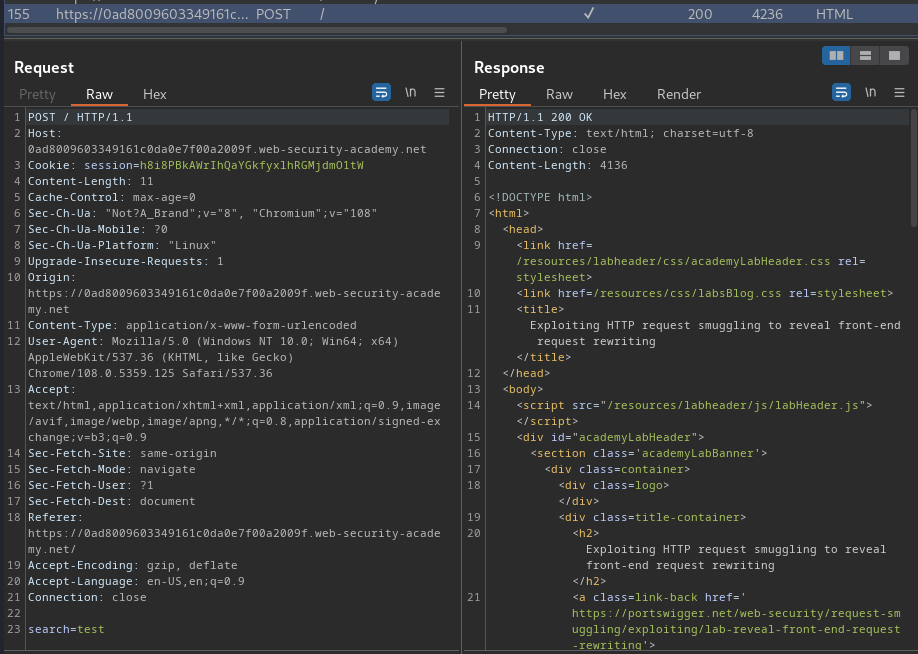The image size is (918, 654).
Task: Click 'Content-Type: text/html; charset=utf-8' response header
Action: [x=621, y=133]
